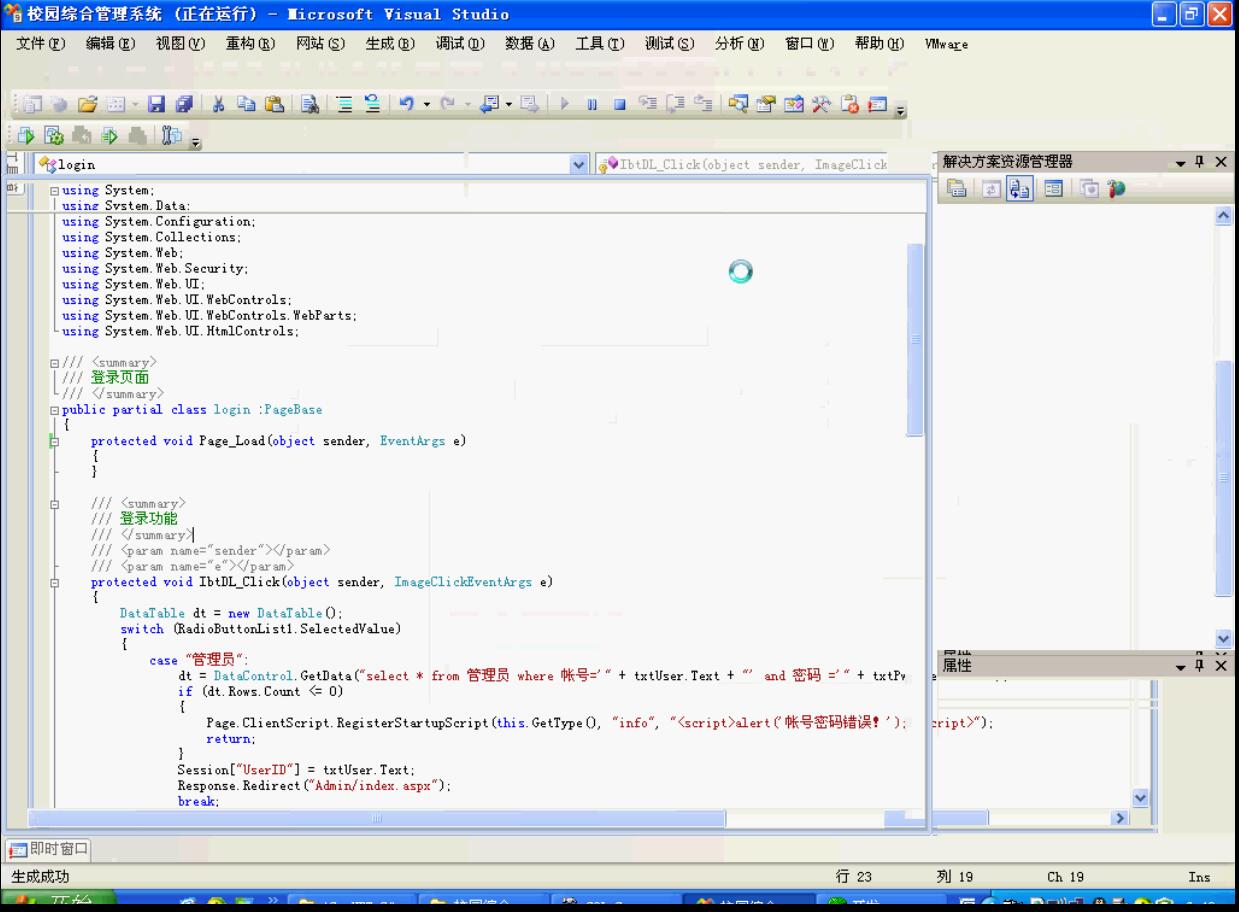The width and height of the screenshot is (1239, 912).
Task: Collapse the login class outline node
Action: click(x=56, y=410)
